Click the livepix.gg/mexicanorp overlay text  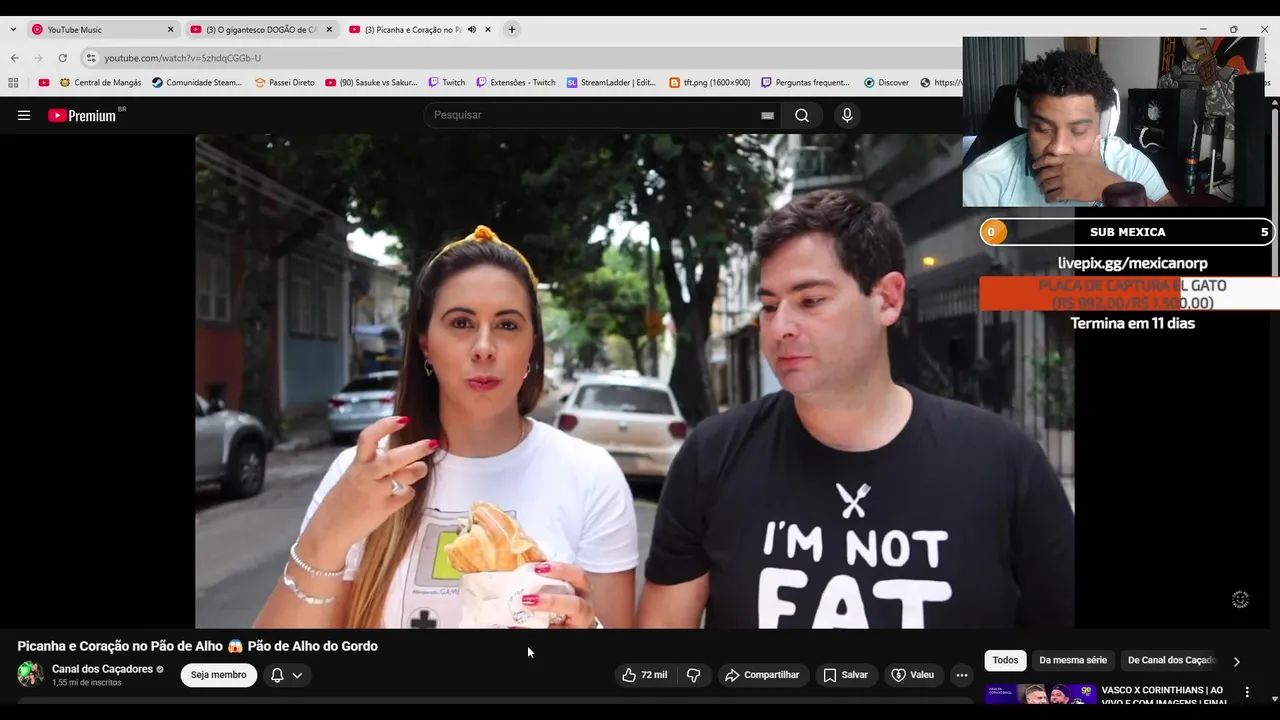(x=1132, y=263)
